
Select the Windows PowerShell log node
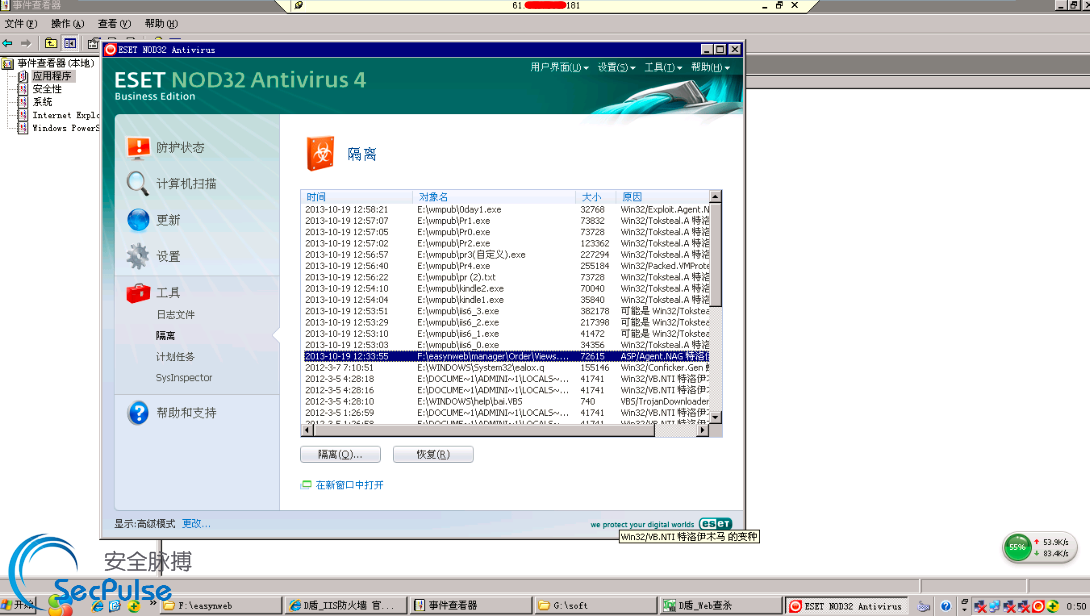coord(66,129)
